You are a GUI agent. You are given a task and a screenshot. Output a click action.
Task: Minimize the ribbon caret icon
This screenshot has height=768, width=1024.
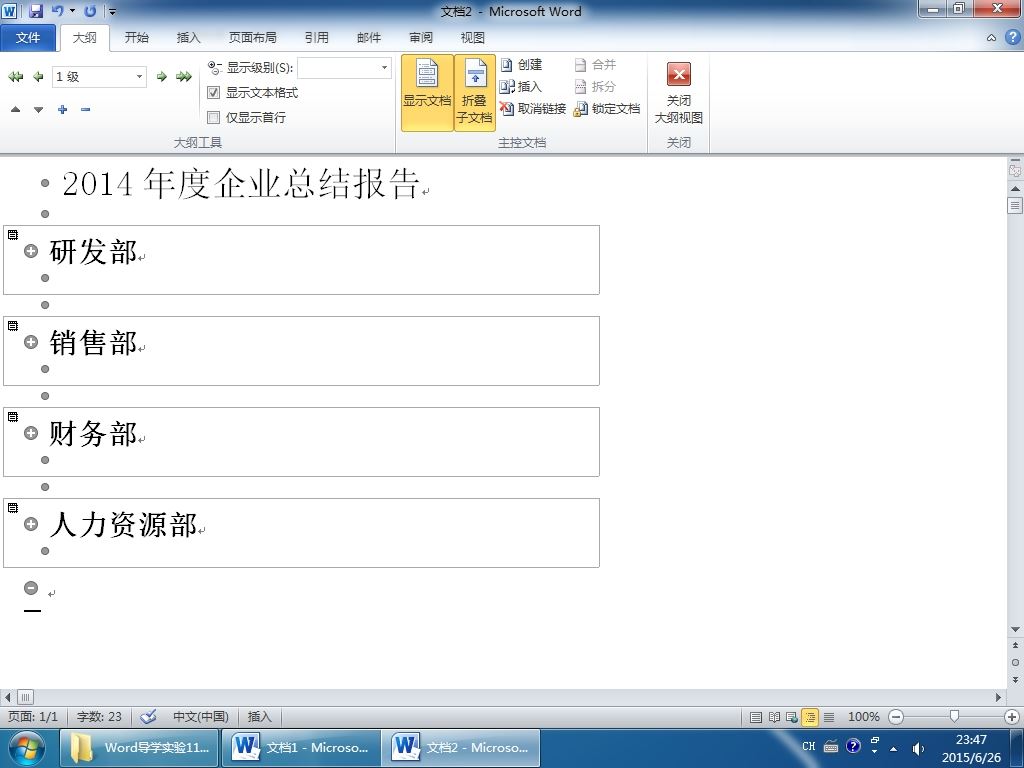991,38
